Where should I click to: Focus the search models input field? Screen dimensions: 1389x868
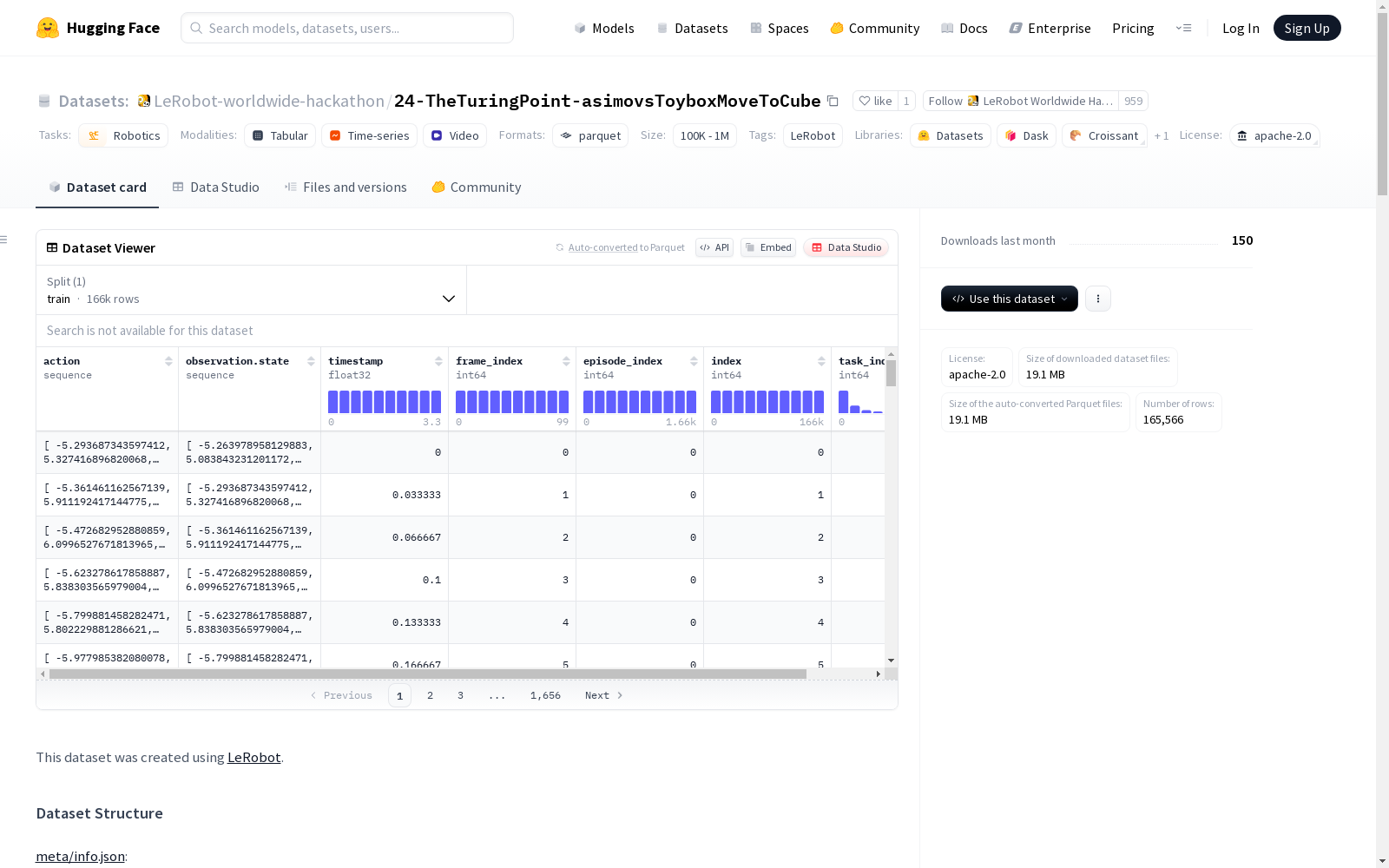(347, 28)
